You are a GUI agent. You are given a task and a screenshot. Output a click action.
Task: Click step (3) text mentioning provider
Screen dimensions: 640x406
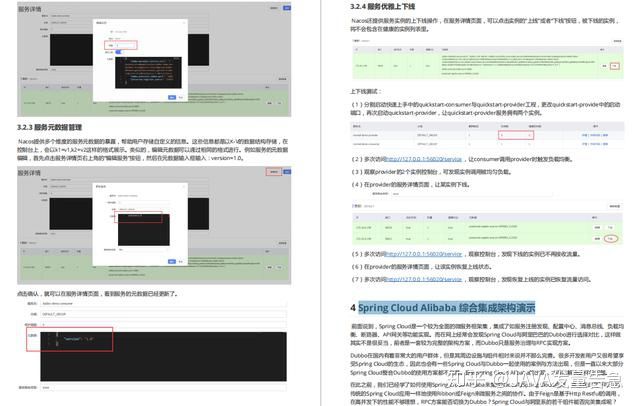(431, 172)
